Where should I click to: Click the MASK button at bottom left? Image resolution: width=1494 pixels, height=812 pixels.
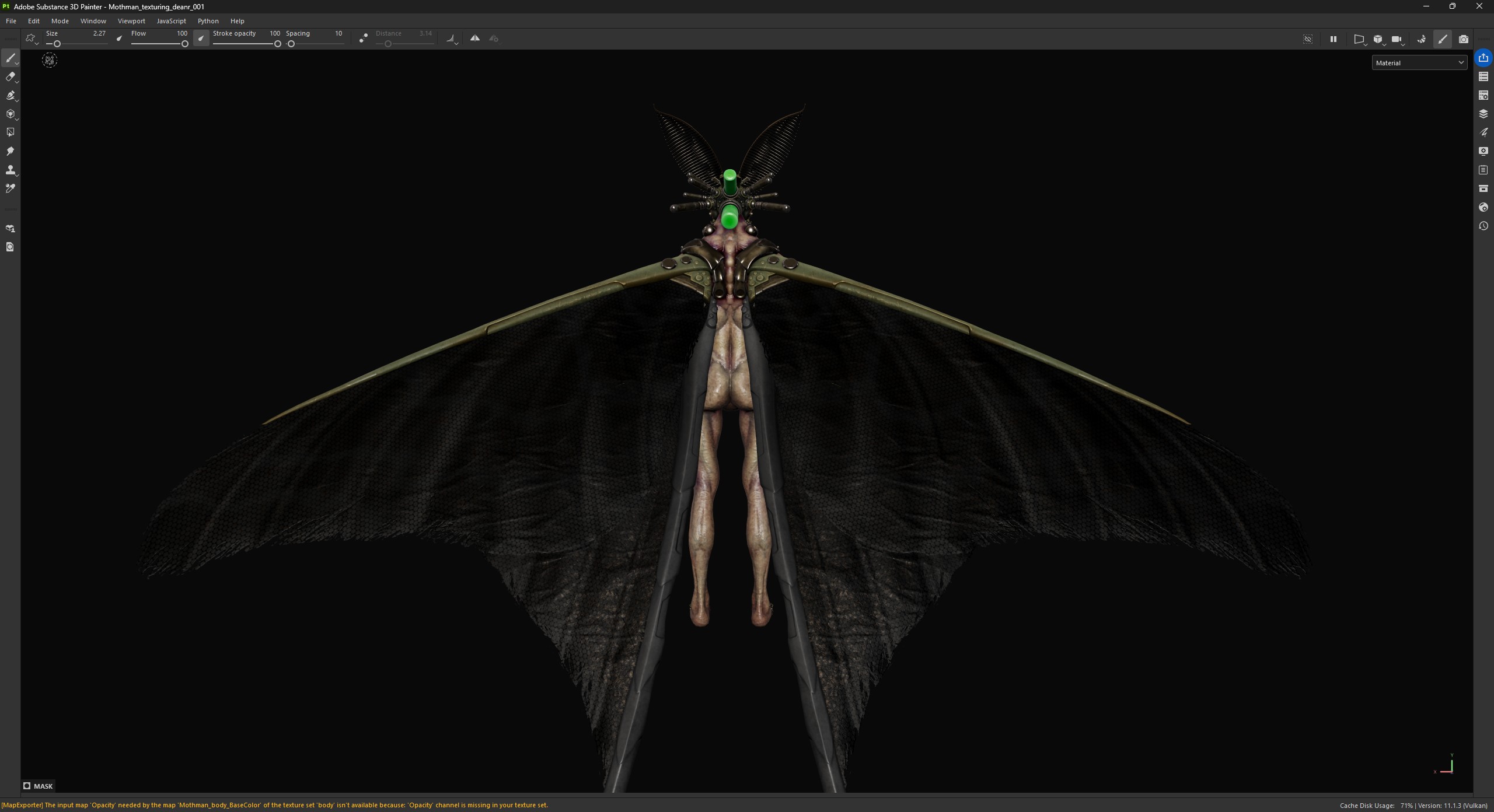pyautogui.click(x=38, y=786)
